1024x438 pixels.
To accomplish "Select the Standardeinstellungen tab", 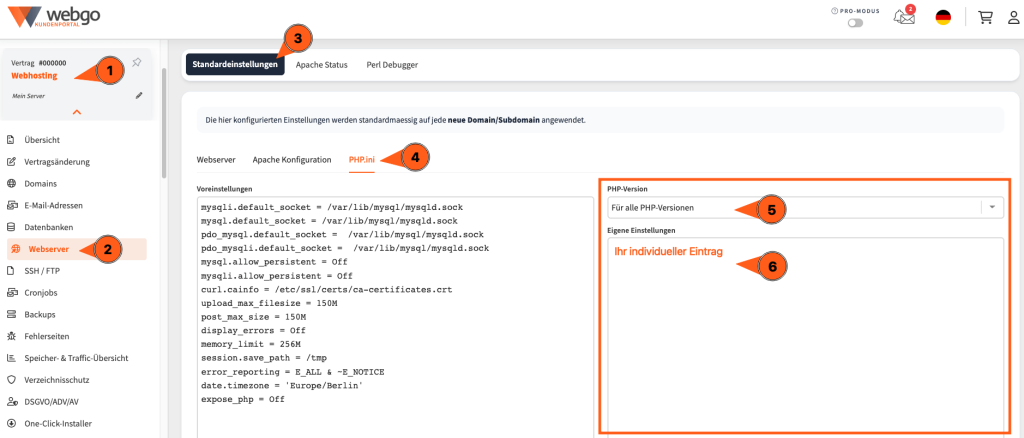I will pyautogui.click(x=235, y=65).
